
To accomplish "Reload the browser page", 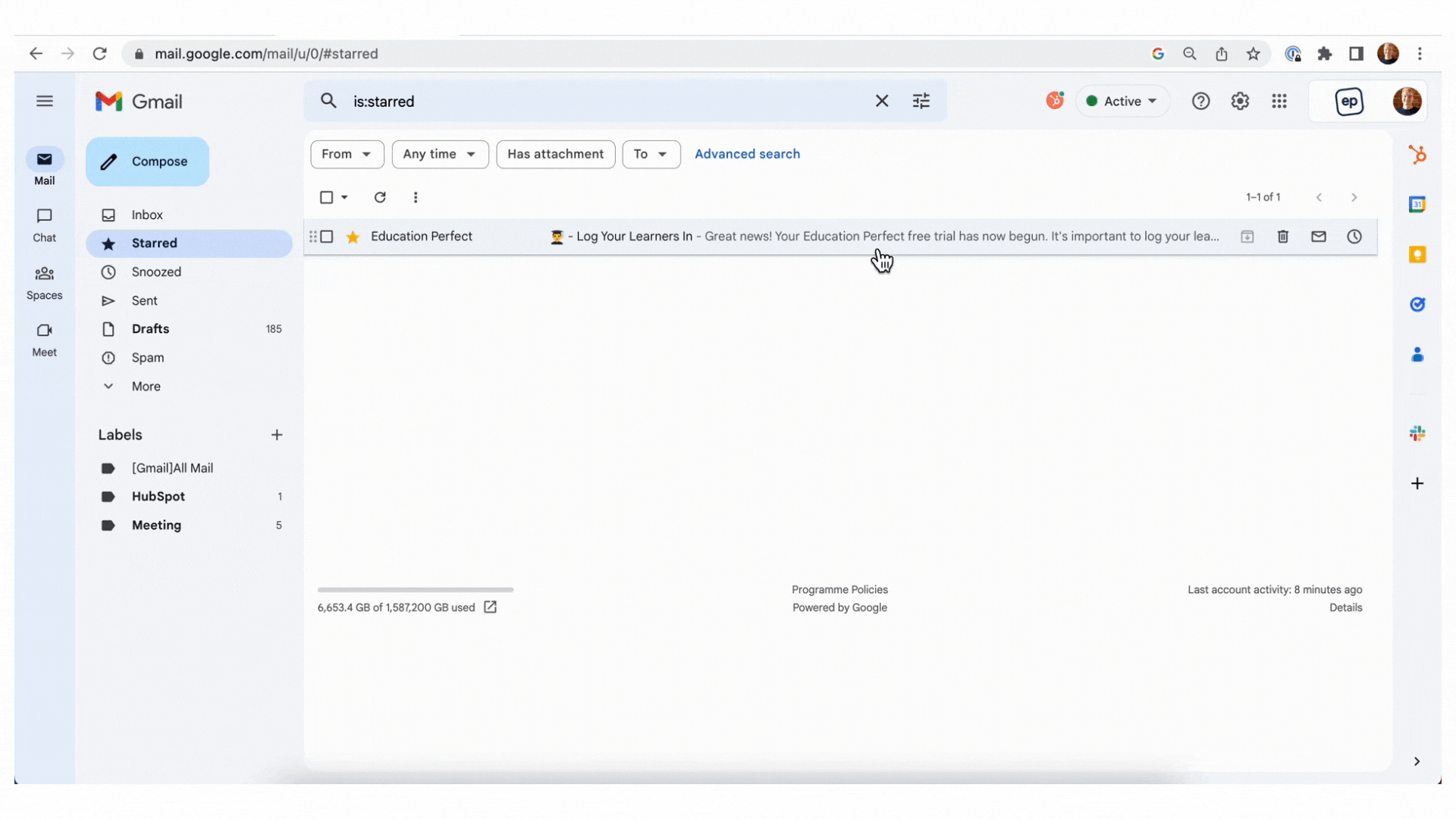I will 99,54.
